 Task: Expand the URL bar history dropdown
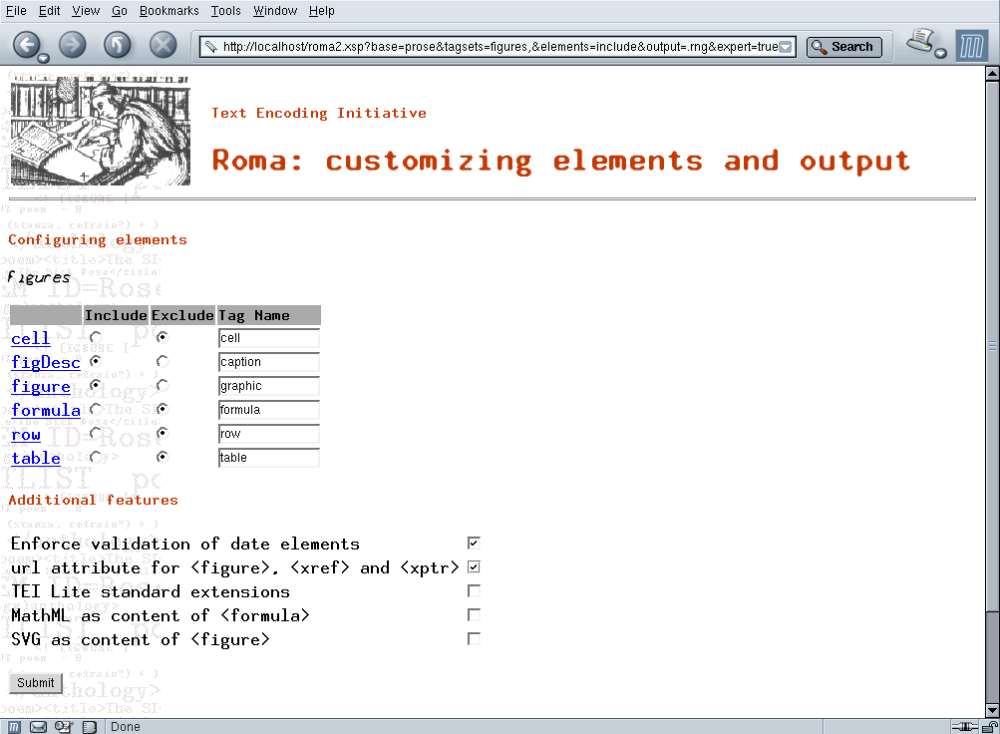pyautogui.click(x=786, y=47)
